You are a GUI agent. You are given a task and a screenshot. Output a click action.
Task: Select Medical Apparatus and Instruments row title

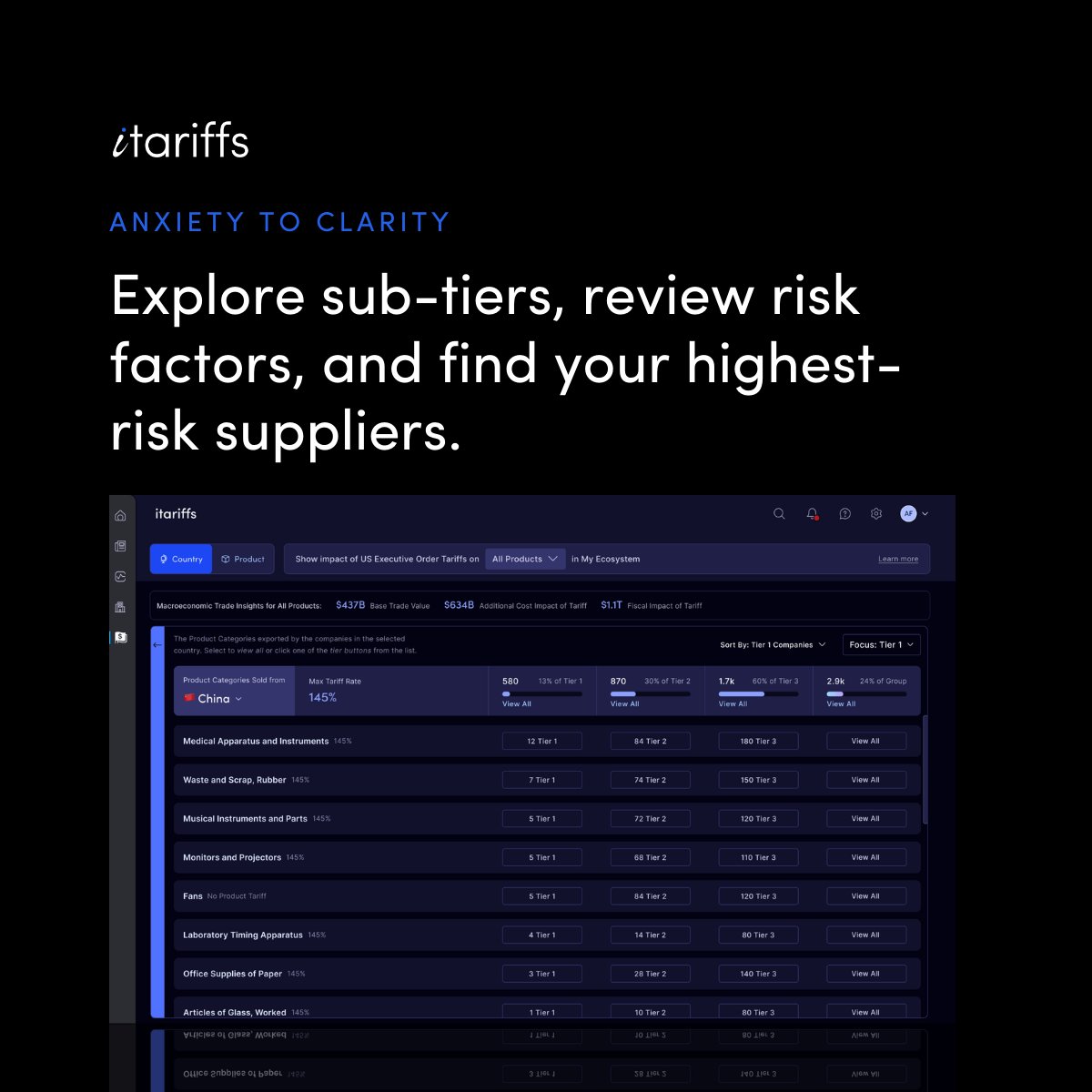click(x=256, y=742)
